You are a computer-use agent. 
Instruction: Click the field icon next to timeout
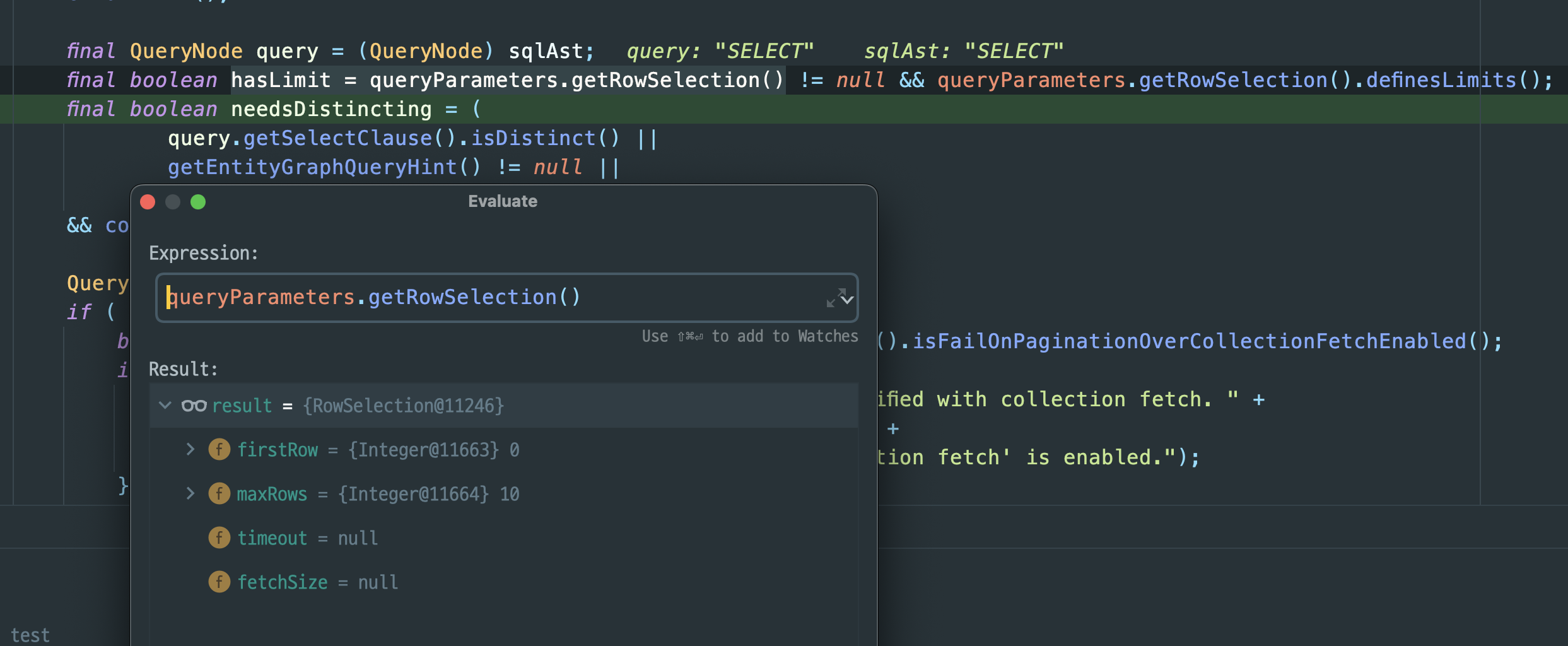[x=219, y=537]
